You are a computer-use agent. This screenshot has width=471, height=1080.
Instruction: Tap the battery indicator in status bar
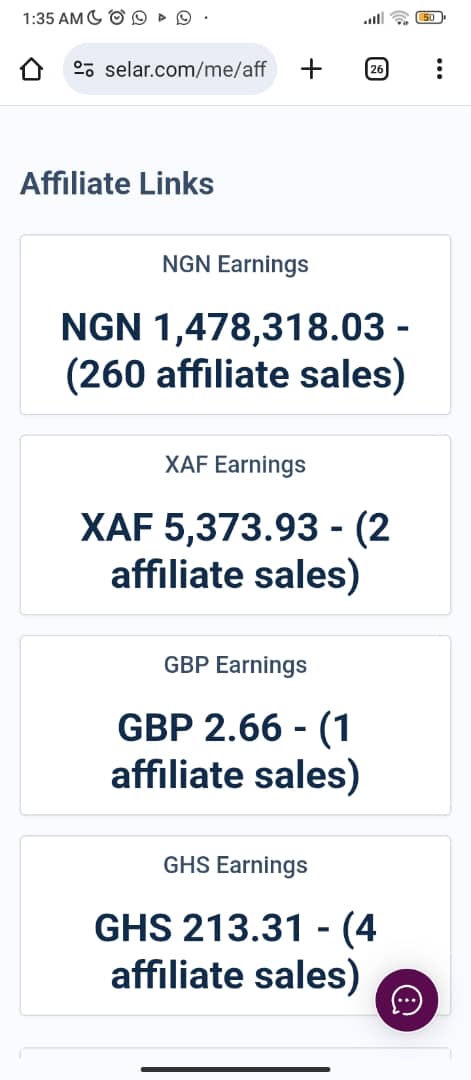click(430, 19)
